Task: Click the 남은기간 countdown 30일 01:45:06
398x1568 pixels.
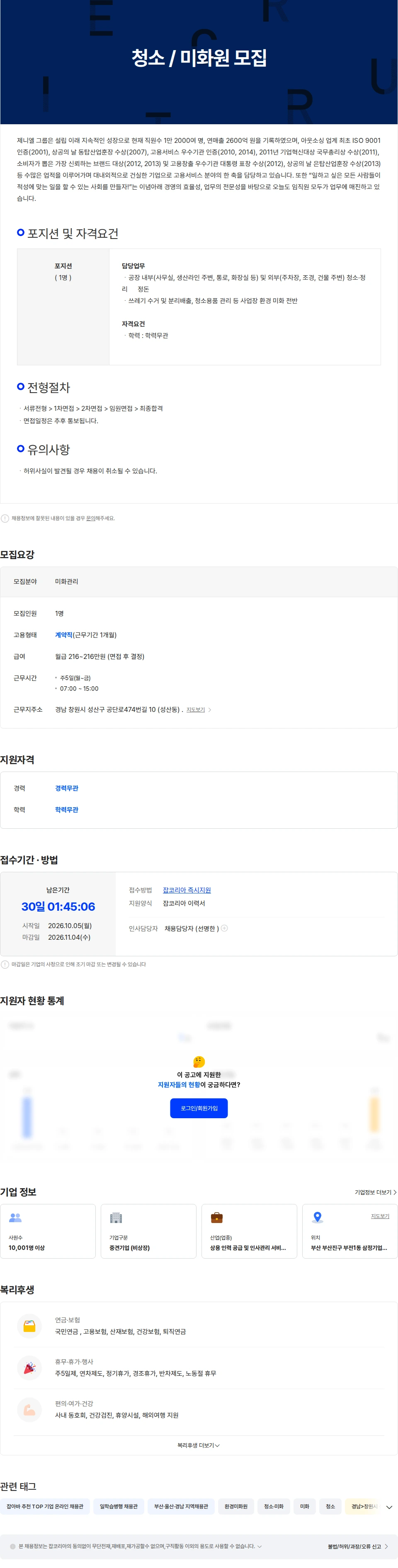Action: tap(58, 906)
